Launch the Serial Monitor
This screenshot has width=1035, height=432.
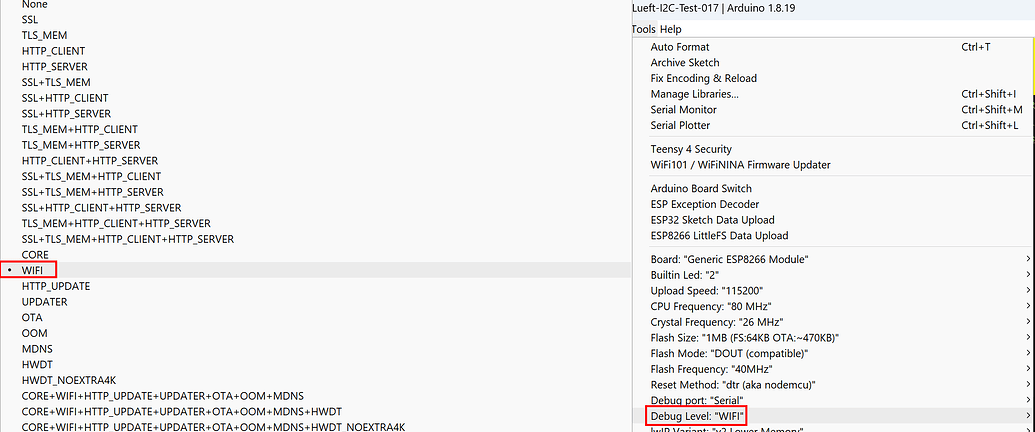click(x=683, y=110)
